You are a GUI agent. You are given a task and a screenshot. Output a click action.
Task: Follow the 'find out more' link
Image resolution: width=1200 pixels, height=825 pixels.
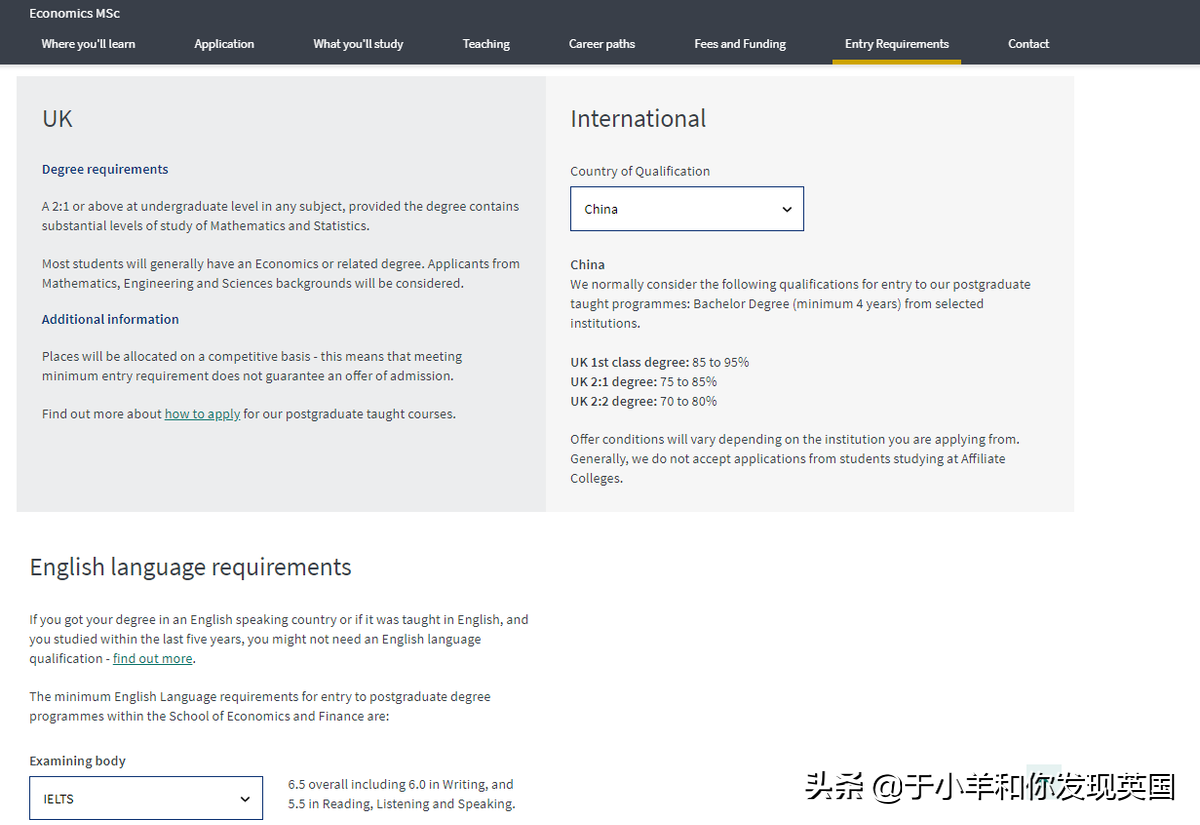153,659
